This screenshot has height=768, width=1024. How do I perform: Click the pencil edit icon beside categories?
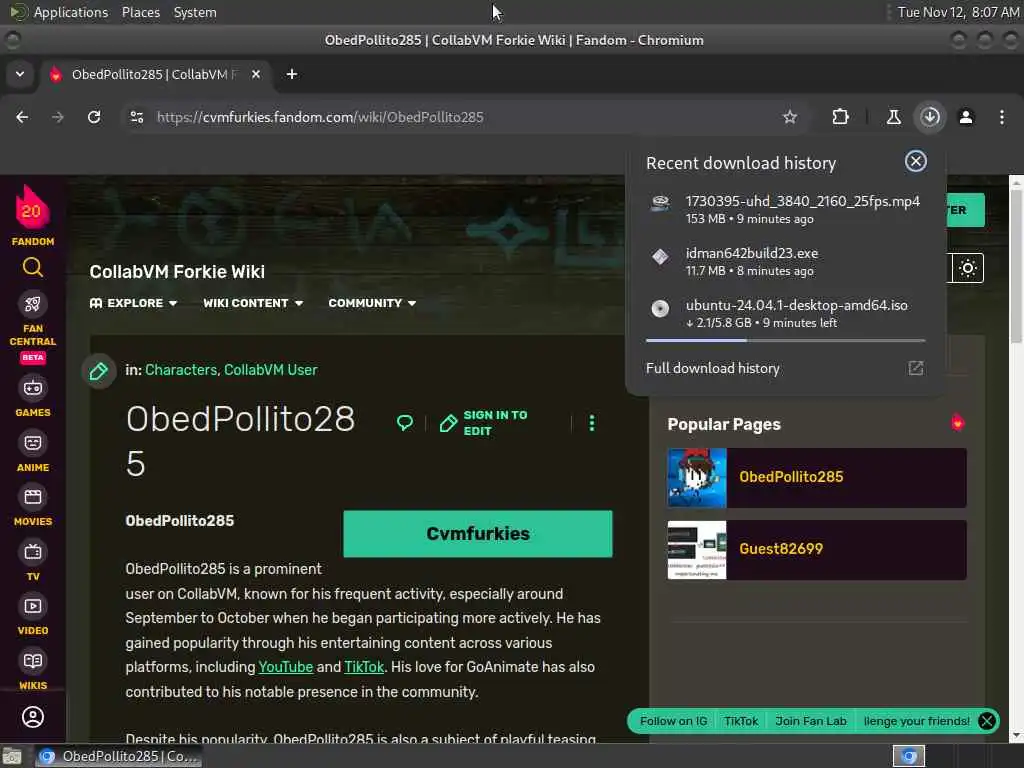99,371
